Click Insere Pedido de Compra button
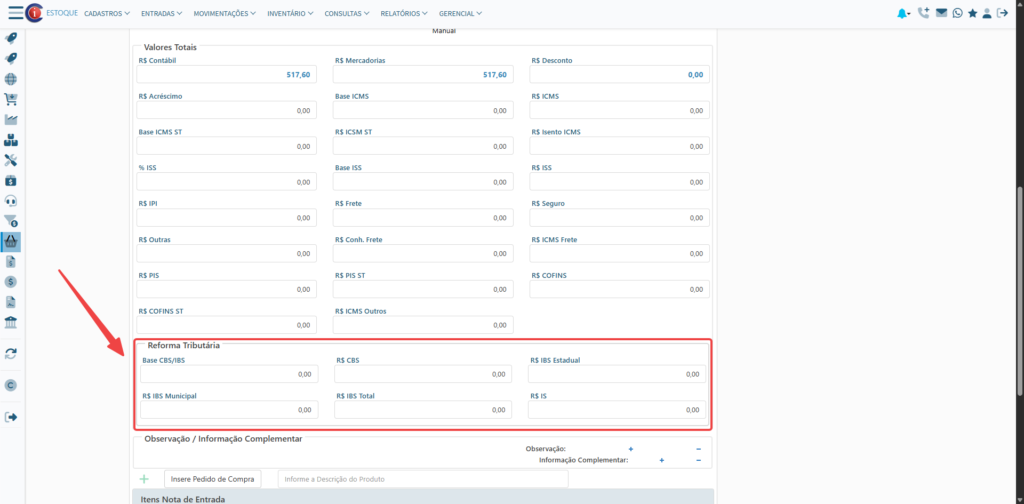The image size is (1024, 504). click(213, 479)
